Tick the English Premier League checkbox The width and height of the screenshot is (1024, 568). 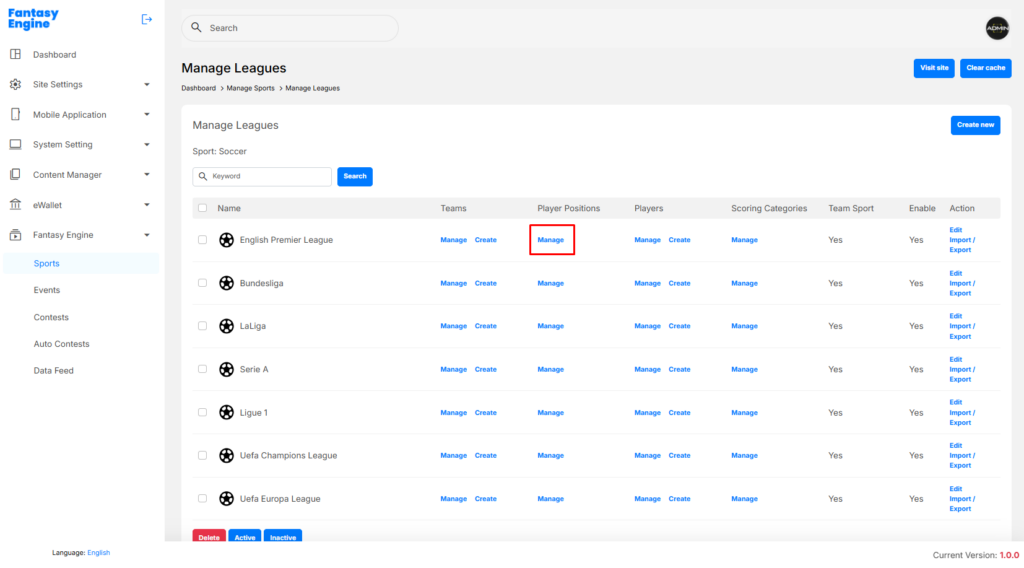click(x=202, y=240)
